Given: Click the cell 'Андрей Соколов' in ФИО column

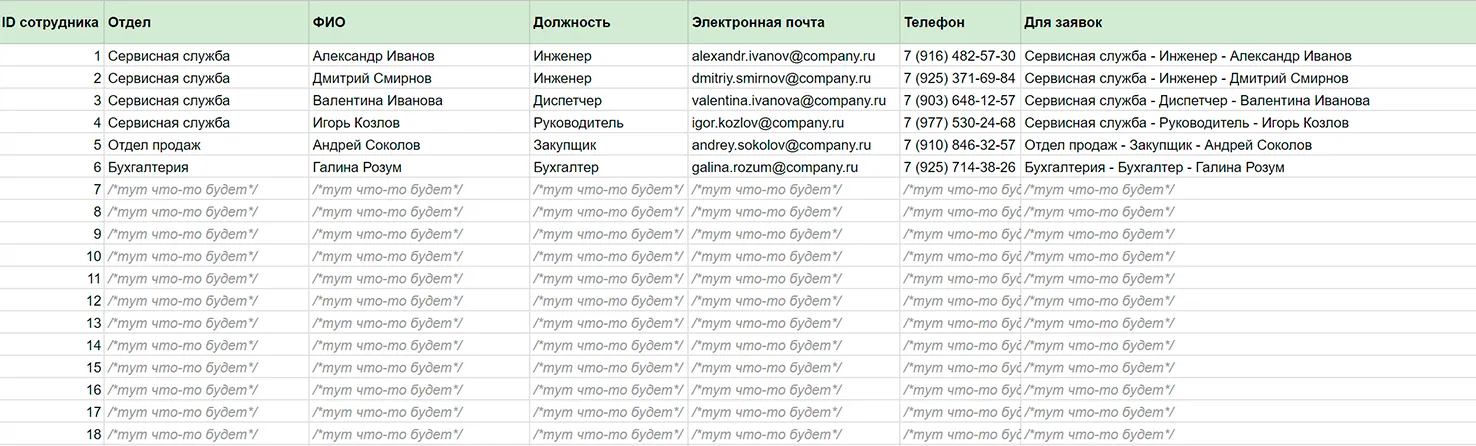Looking at the screenshot, I should tap(419, 145).
